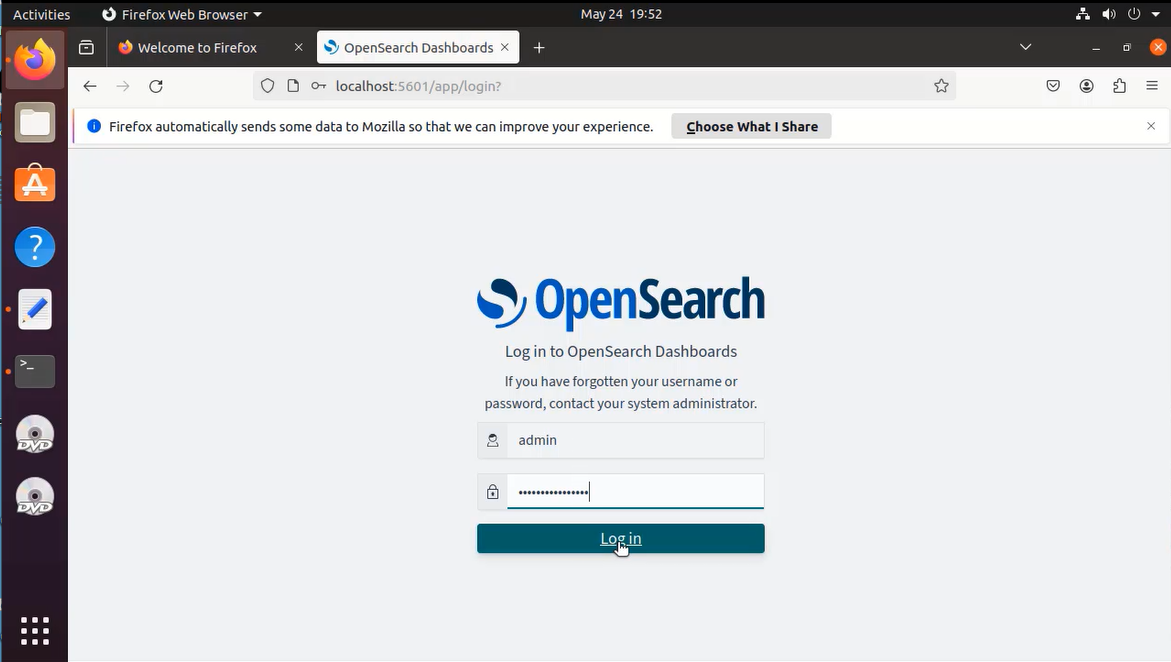The width and height of the screenshot is (1171, 662).
Task: Click Choose What I Share button
Action: coord(752,126)
